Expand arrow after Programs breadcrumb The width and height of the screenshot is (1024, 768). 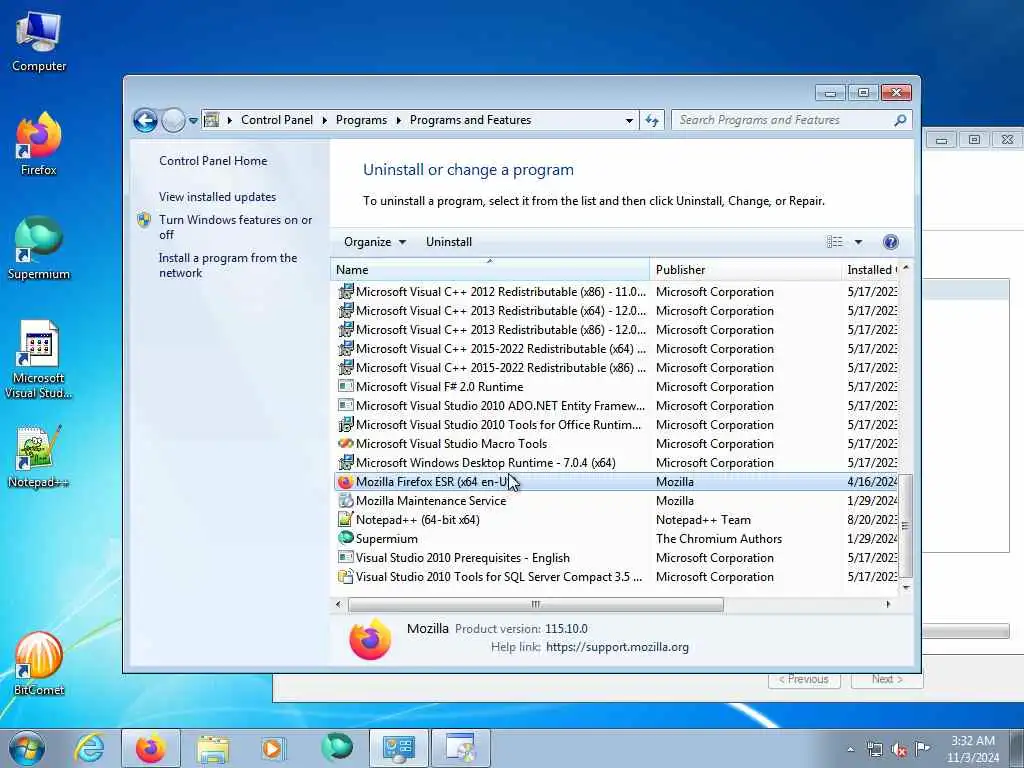click(x=398, y=120)
